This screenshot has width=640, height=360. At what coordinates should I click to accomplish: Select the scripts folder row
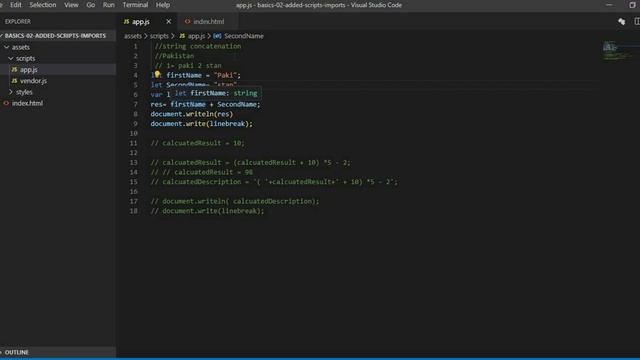pyautogui.click(x=58, y=58)
